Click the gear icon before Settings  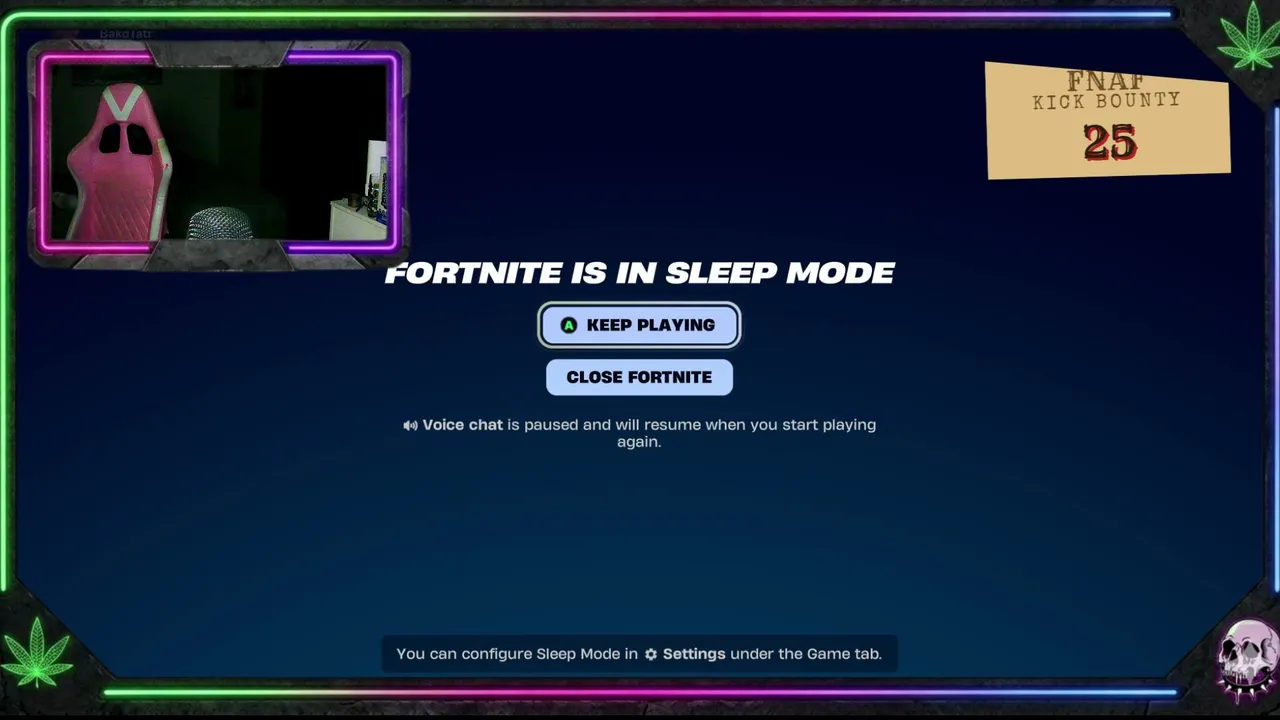(651, 654)
